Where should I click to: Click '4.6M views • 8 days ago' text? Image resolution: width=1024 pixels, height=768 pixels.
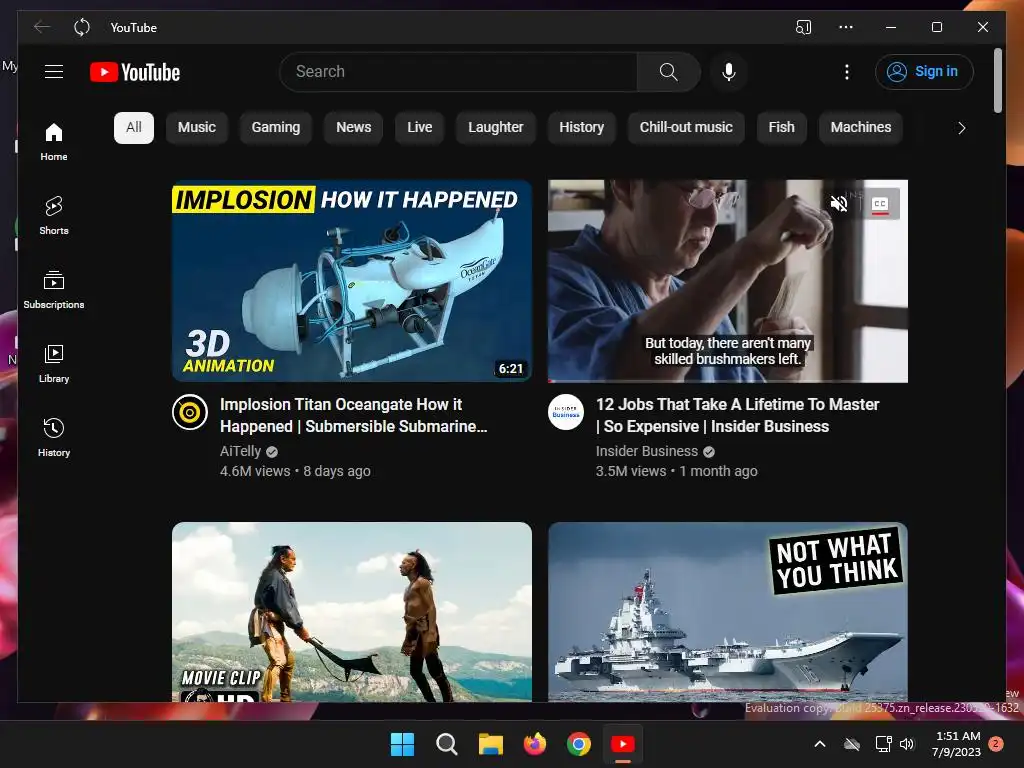tap(295, 471)
